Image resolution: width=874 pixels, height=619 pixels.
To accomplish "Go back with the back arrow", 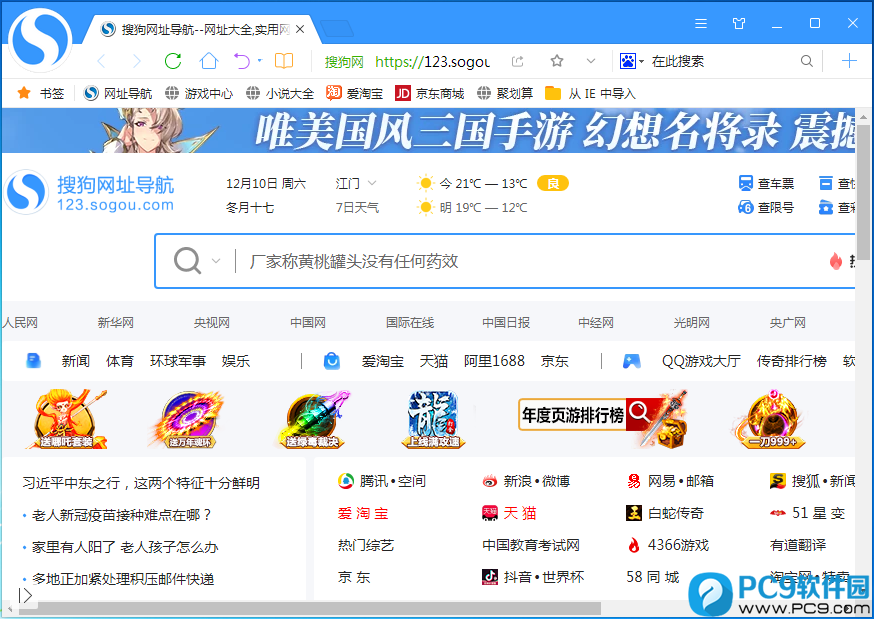I will pos(101,61).
